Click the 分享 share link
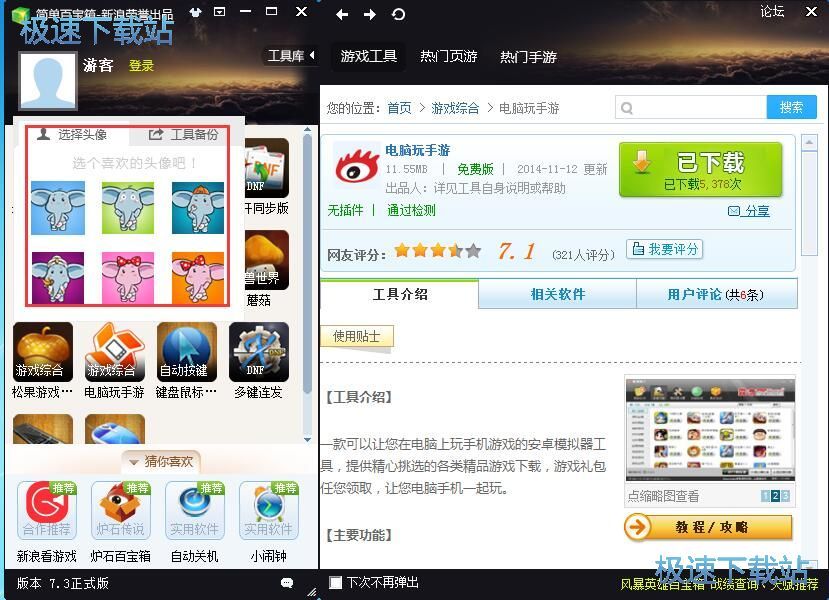829x600 pixels. pos(749,211)
